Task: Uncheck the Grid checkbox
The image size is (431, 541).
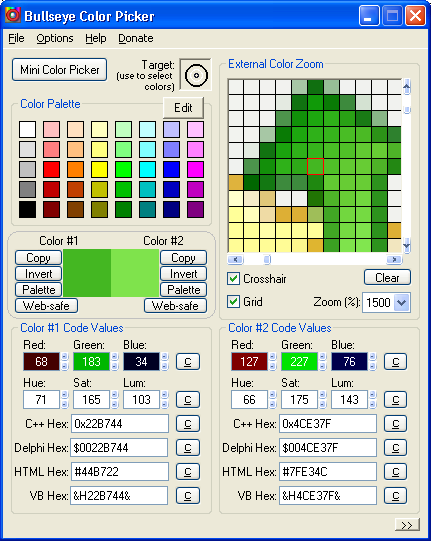Action: pyautogui.click(x=233, y=302)
